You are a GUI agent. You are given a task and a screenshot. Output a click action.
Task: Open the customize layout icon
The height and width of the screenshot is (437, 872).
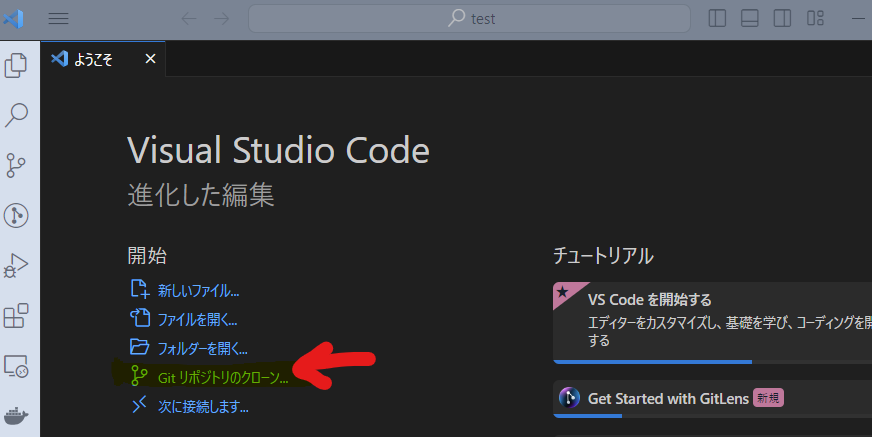[x=815, y=18]
